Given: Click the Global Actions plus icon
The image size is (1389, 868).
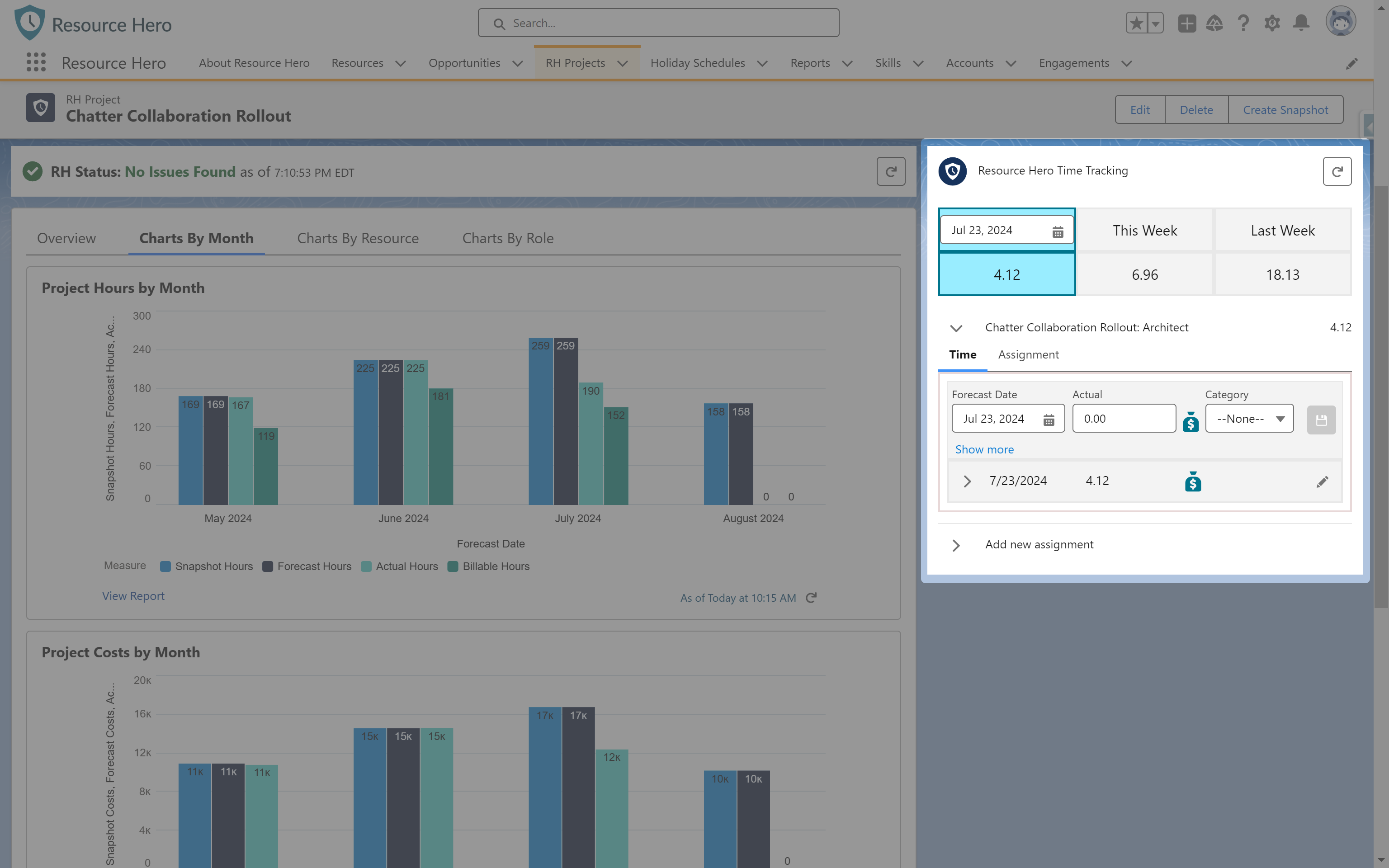Looking at the screenshot, I should point(1187,24).
